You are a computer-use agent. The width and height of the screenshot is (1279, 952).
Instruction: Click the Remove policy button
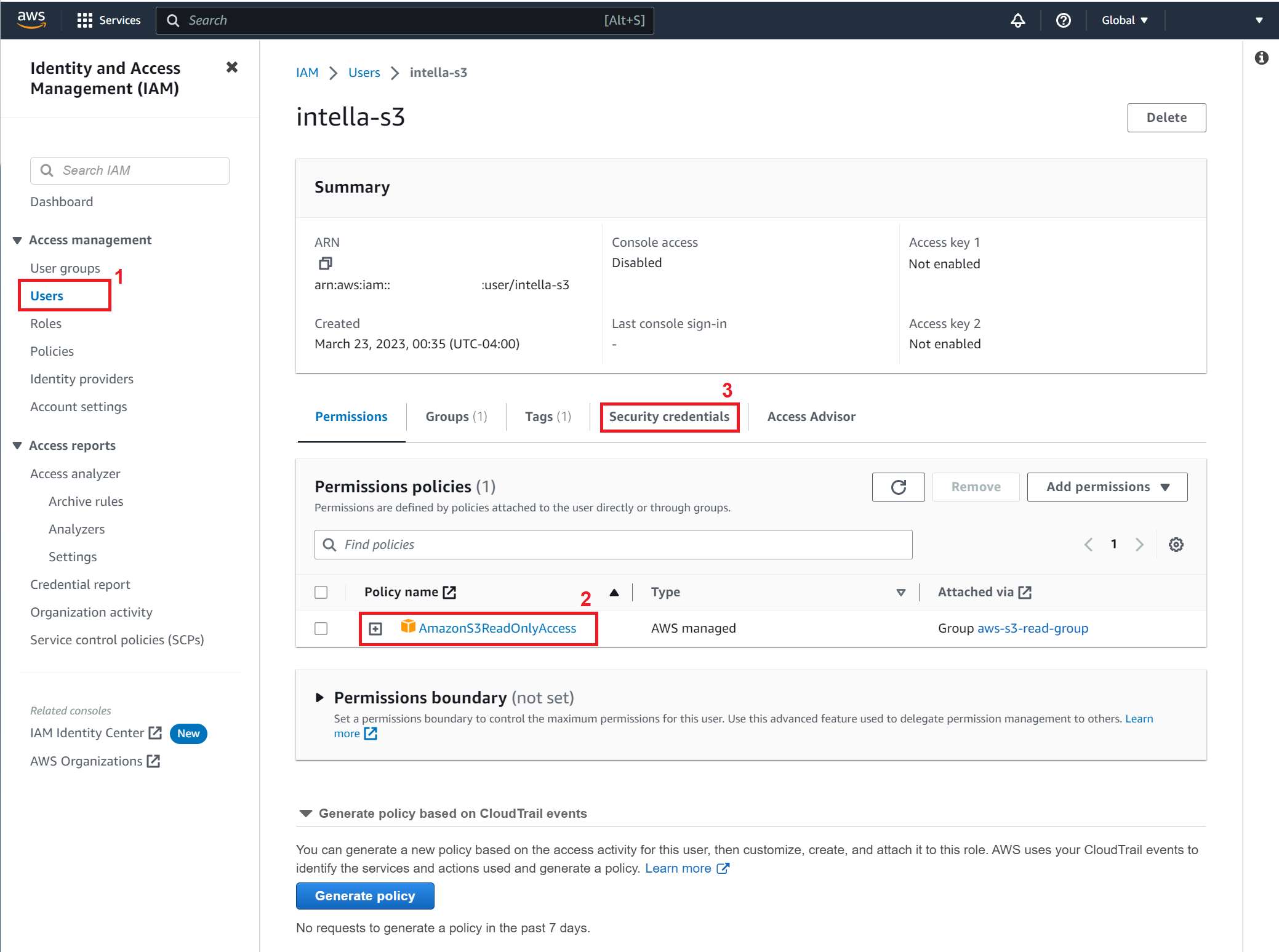point(976,487)
